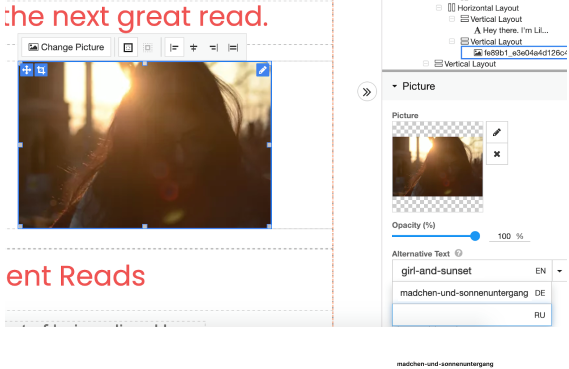Click the 'ent Reads' heading text

[x=75, y=276]
